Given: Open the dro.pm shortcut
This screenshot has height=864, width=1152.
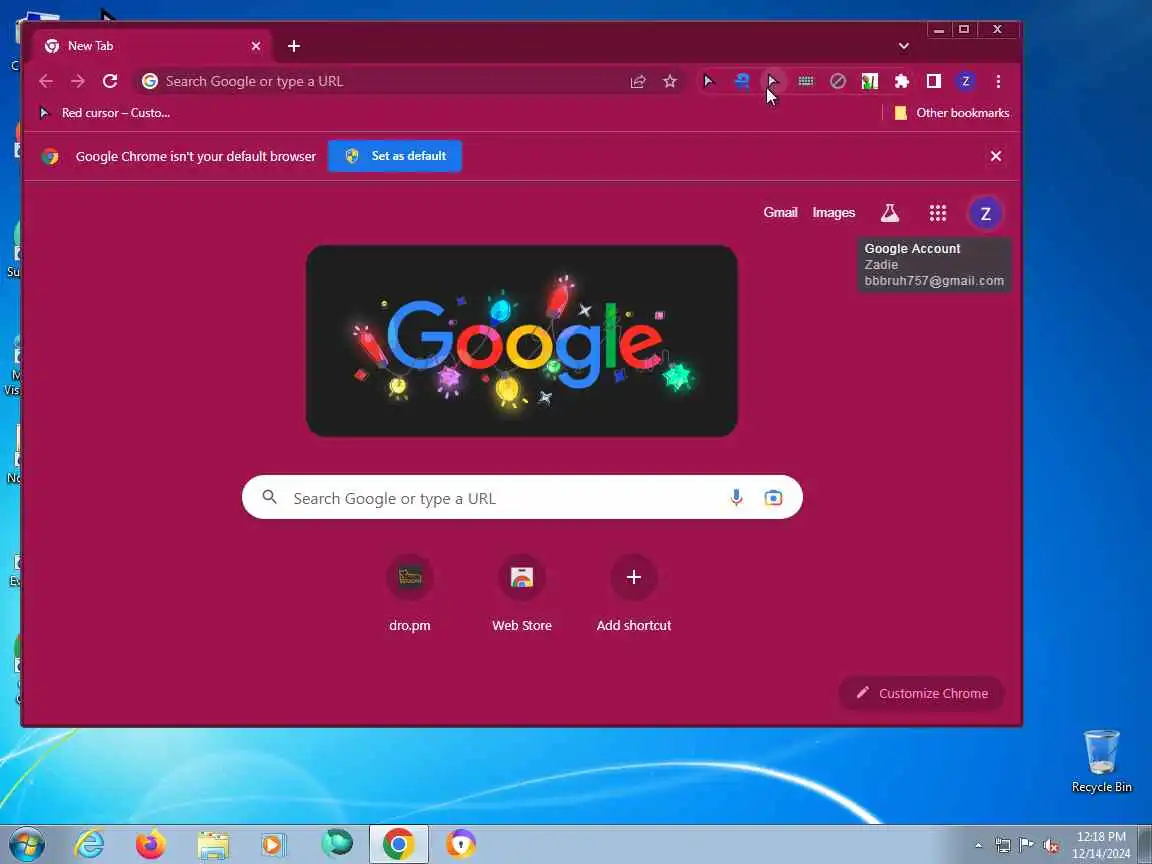Looking at the screenshot, I should coord(410,593).
